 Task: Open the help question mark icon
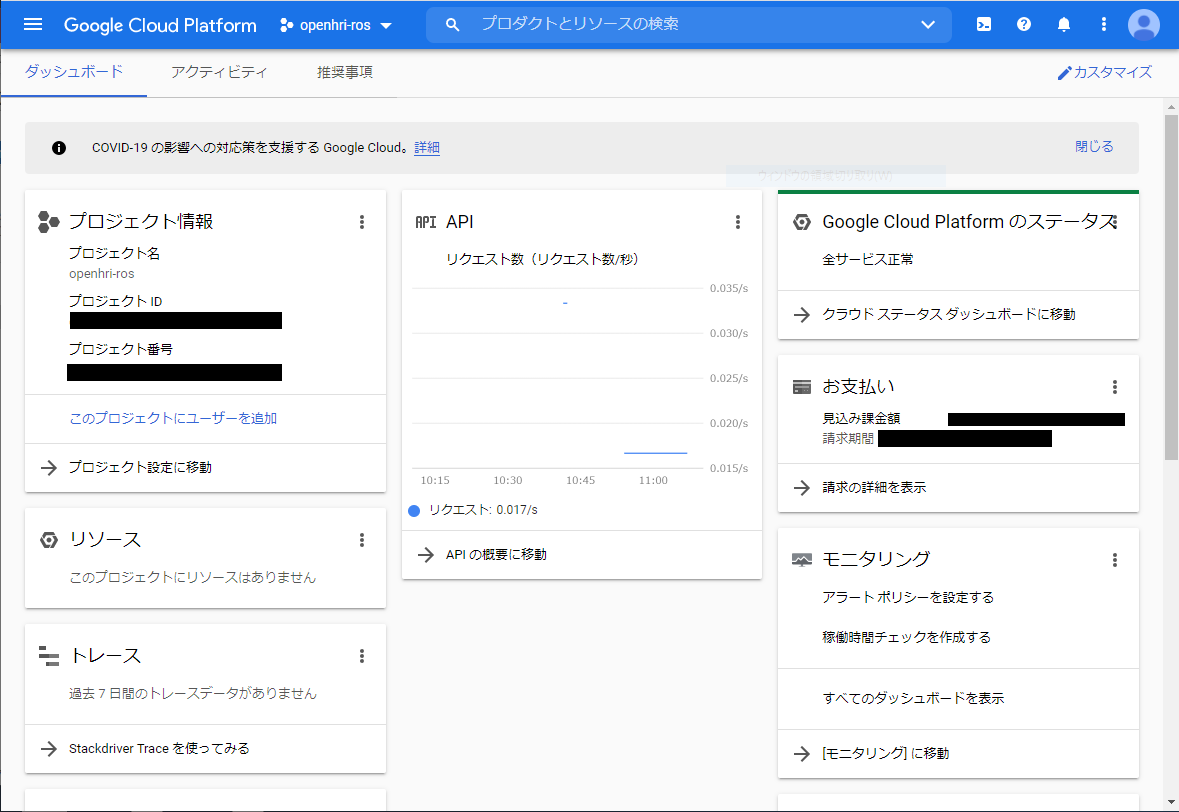pyautogui.click(x=1023, y=25)
